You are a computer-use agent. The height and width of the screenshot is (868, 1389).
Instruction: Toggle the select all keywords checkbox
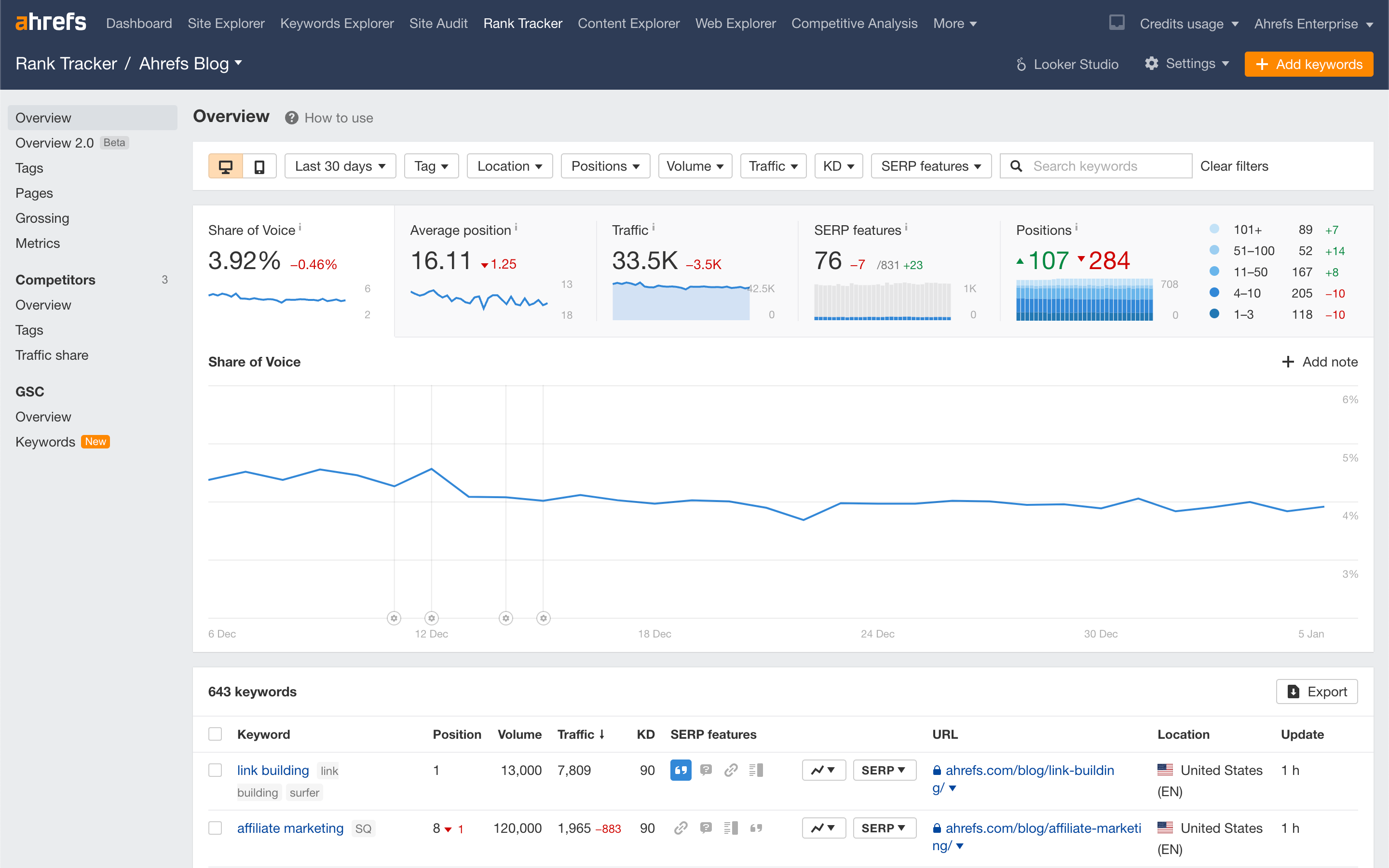click(215, 734)
